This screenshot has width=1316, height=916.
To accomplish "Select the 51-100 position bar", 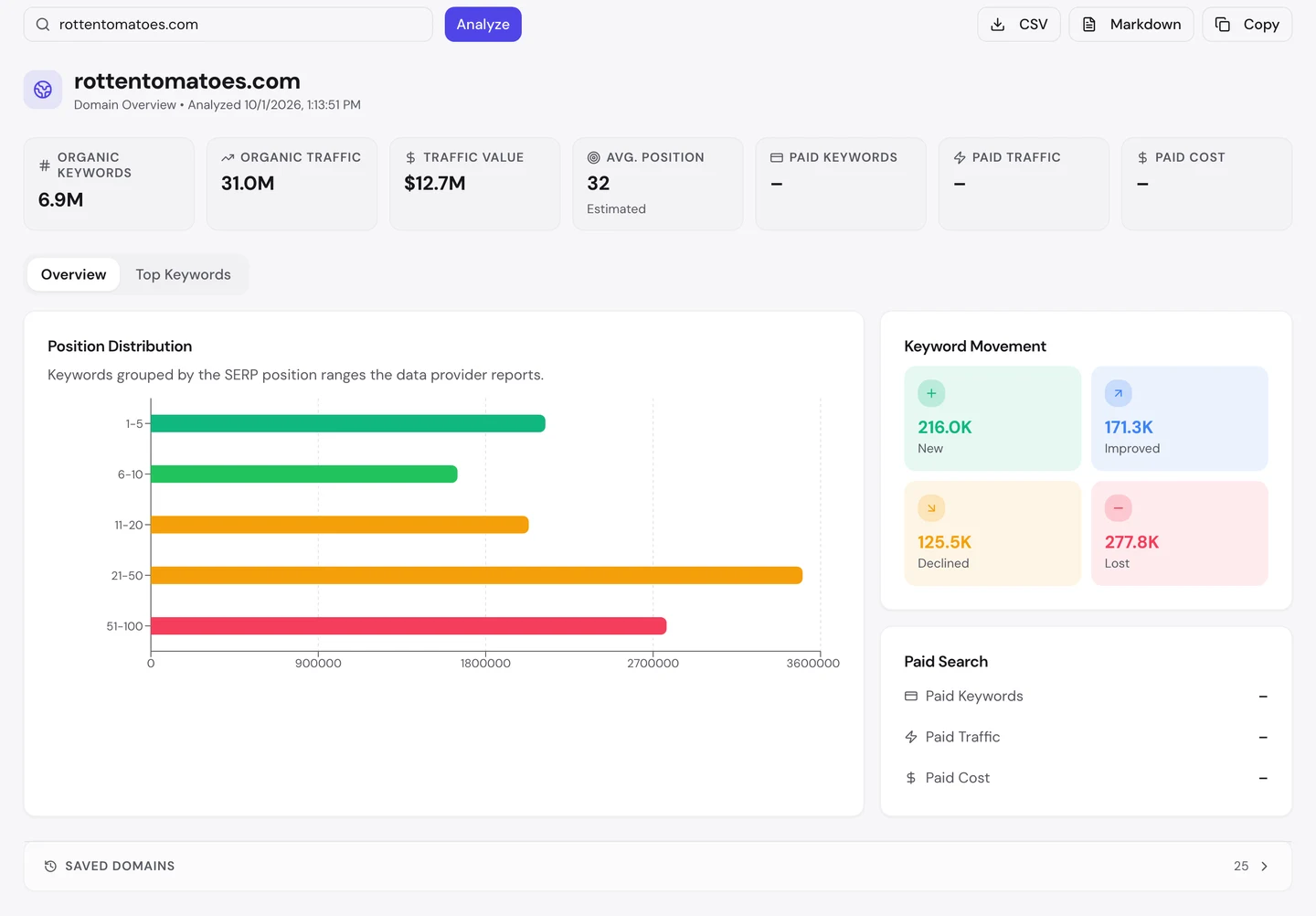I will 409,626.
